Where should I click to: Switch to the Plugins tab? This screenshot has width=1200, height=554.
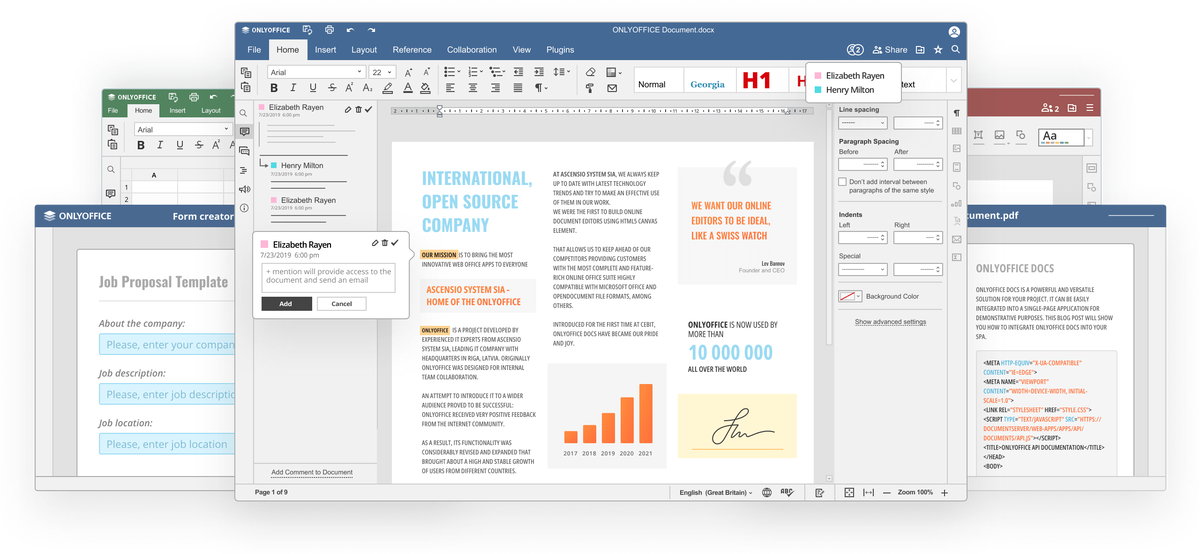(560, 50)
